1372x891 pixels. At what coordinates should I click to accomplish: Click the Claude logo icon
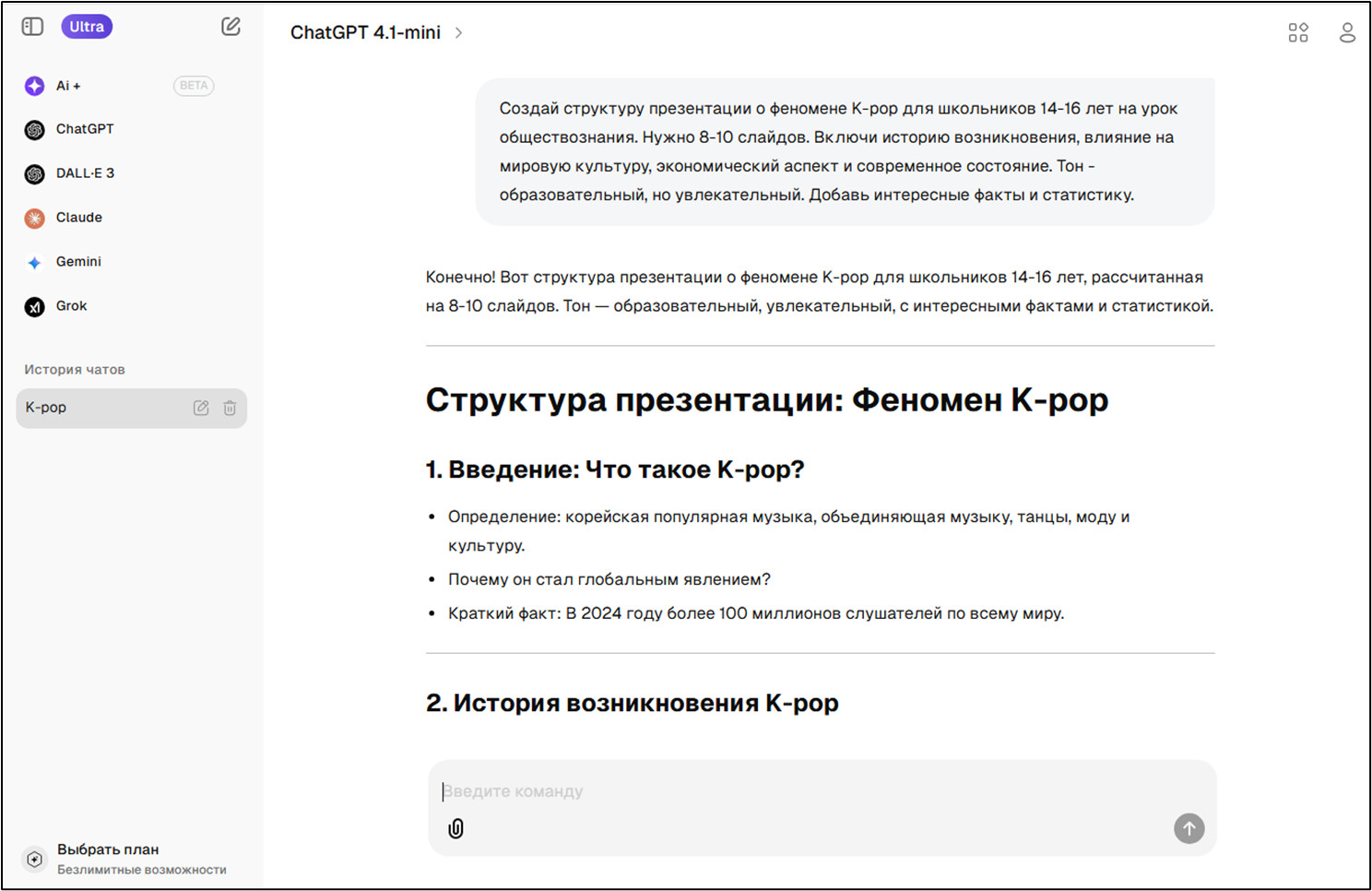coord(35,219)
